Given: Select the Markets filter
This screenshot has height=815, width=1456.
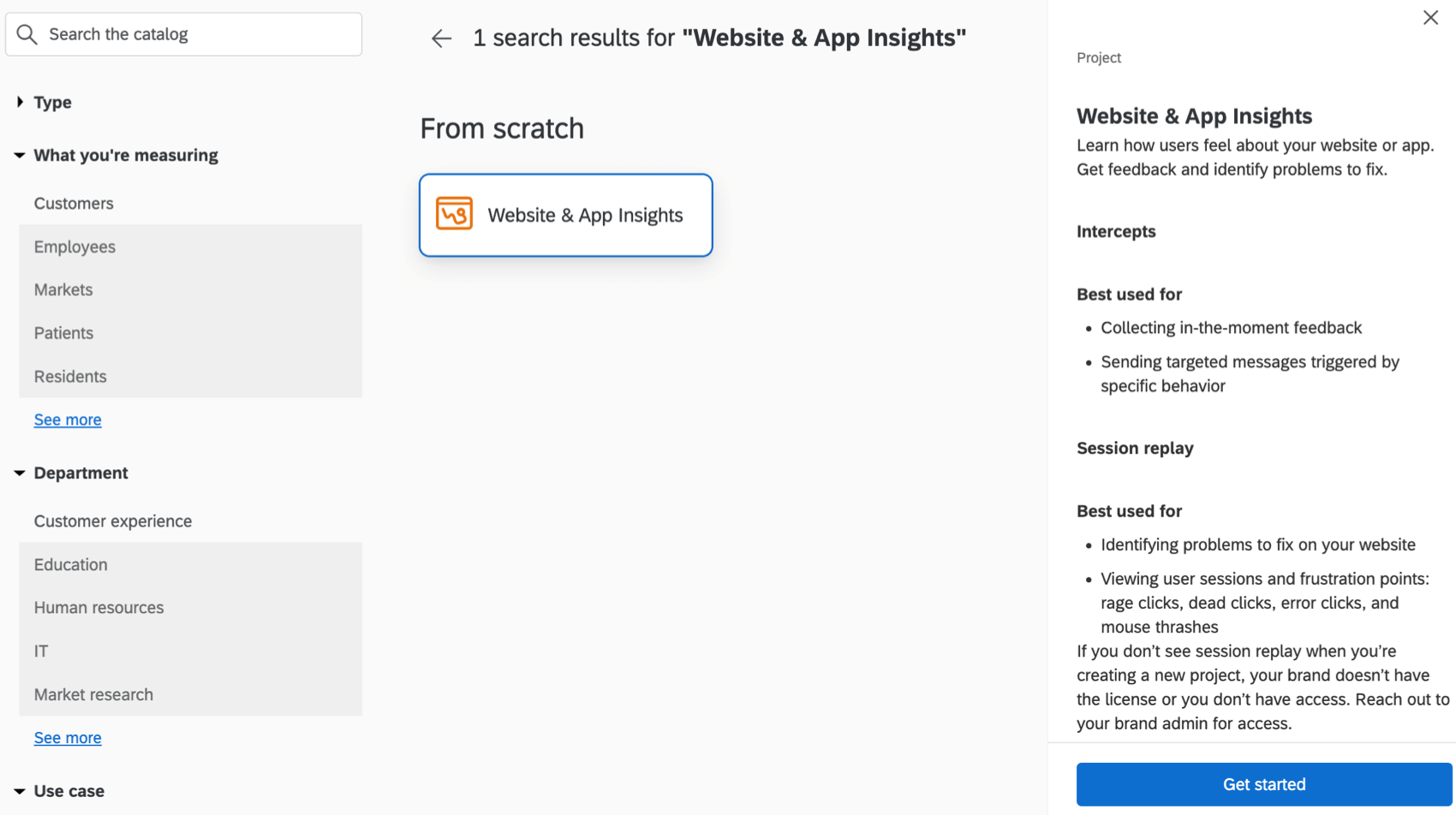Looking at the screenshot, I should pyautogui.click(x=63, y=289).
